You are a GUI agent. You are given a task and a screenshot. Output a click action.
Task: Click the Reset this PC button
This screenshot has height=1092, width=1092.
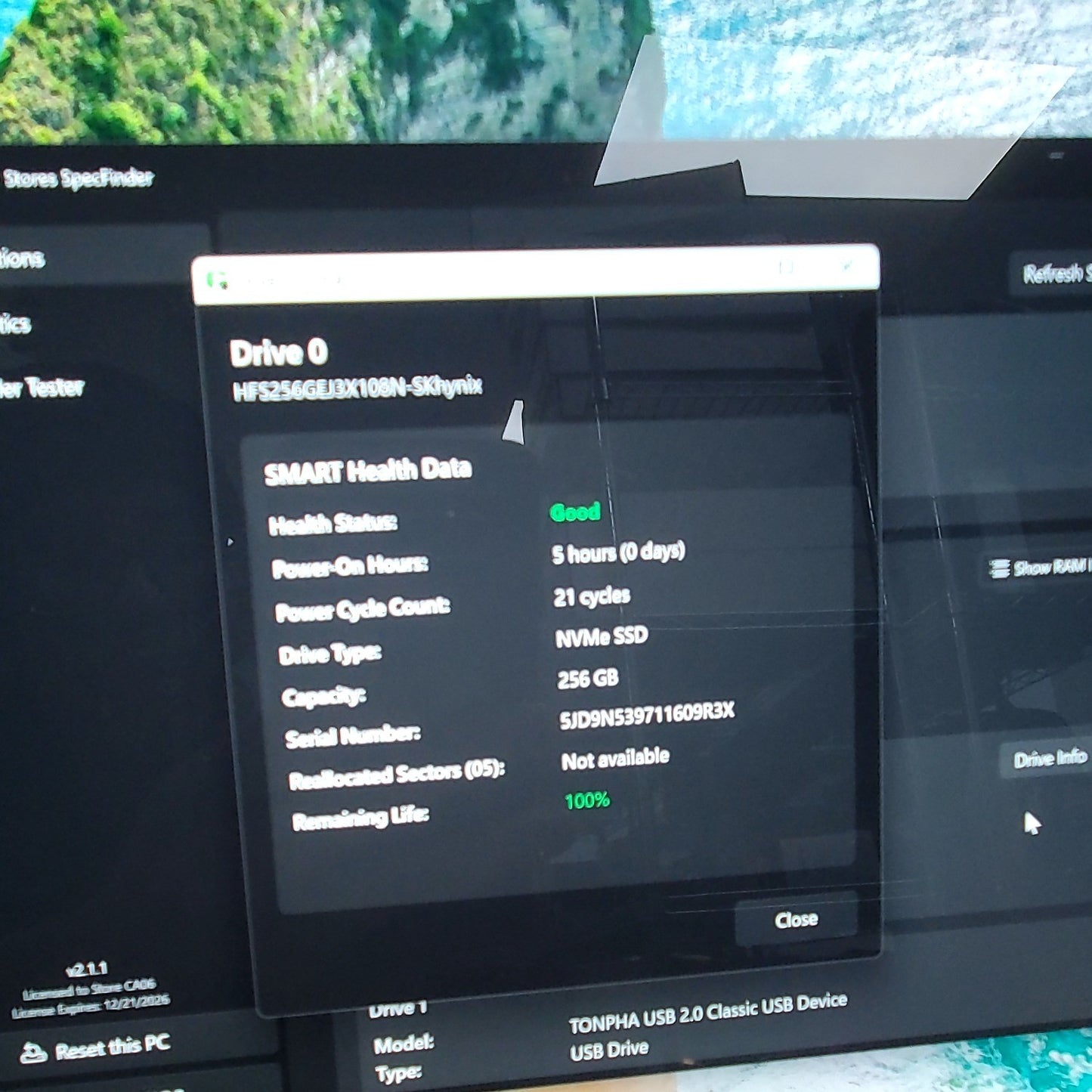coord(95,1048)
